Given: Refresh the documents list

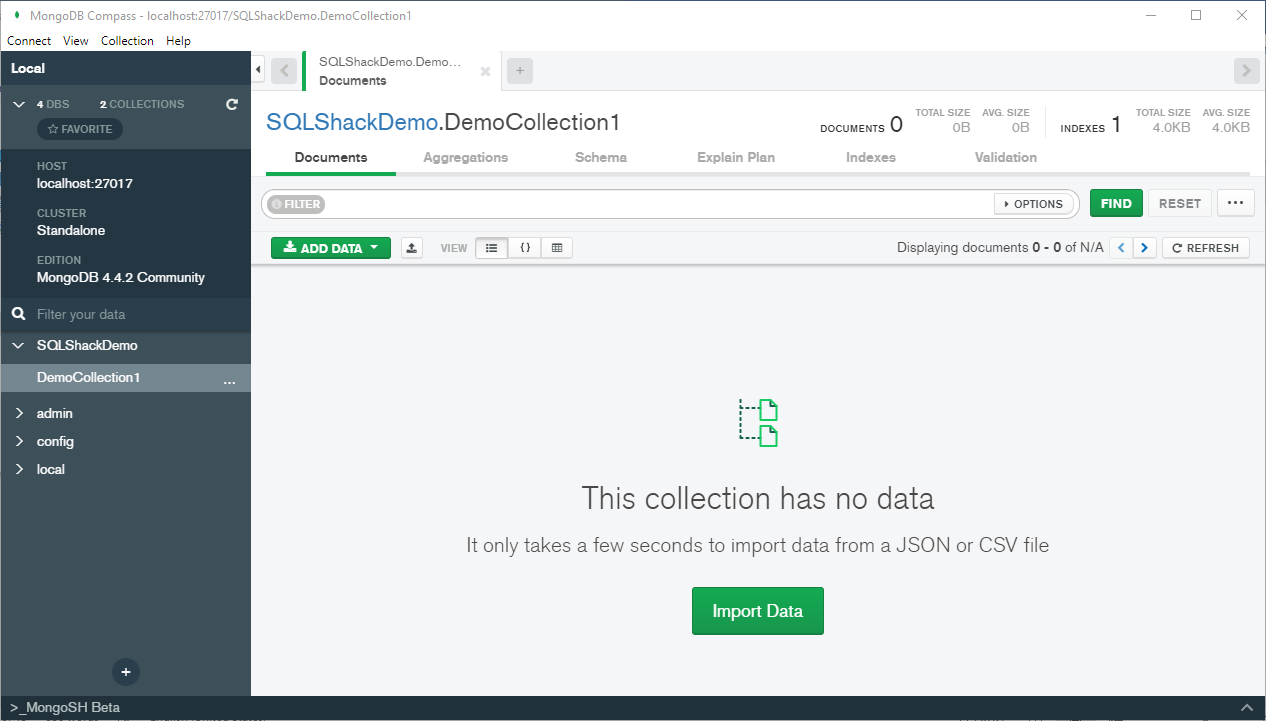Looking at the screenshot, I should click(x=1206, y=248).
